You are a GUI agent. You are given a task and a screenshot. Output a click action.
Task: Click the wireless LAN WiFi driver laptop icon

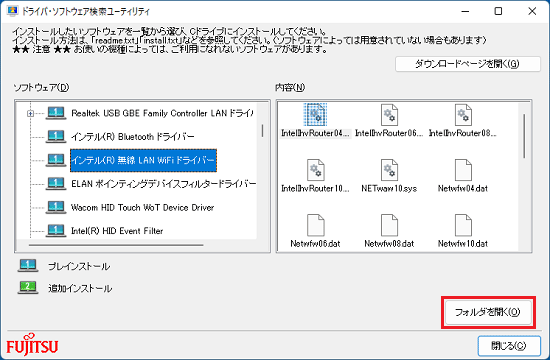56,160
